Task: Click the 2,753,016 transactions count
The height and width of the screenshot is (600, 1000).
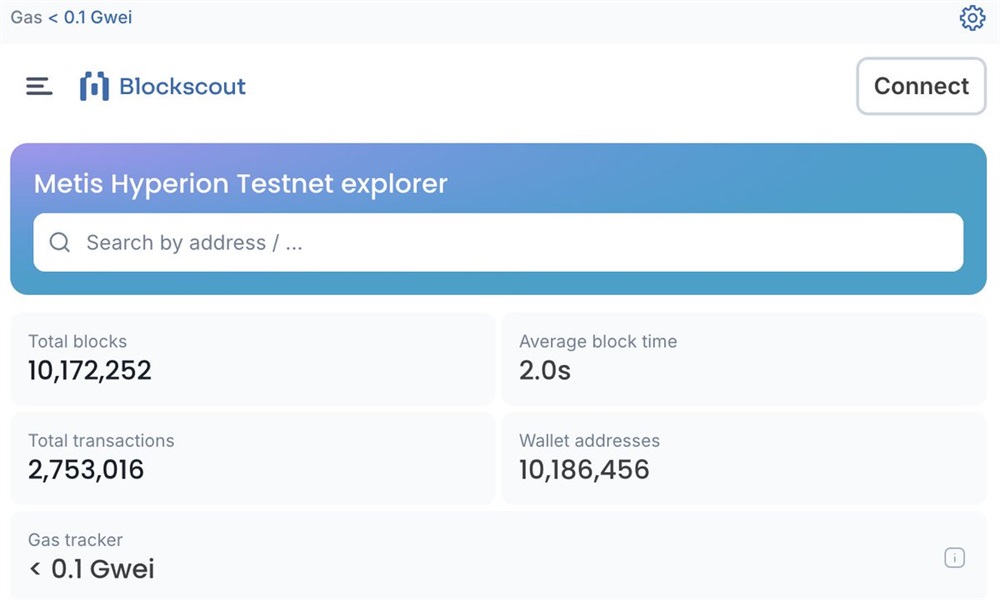Action: (x=86, y=470)
